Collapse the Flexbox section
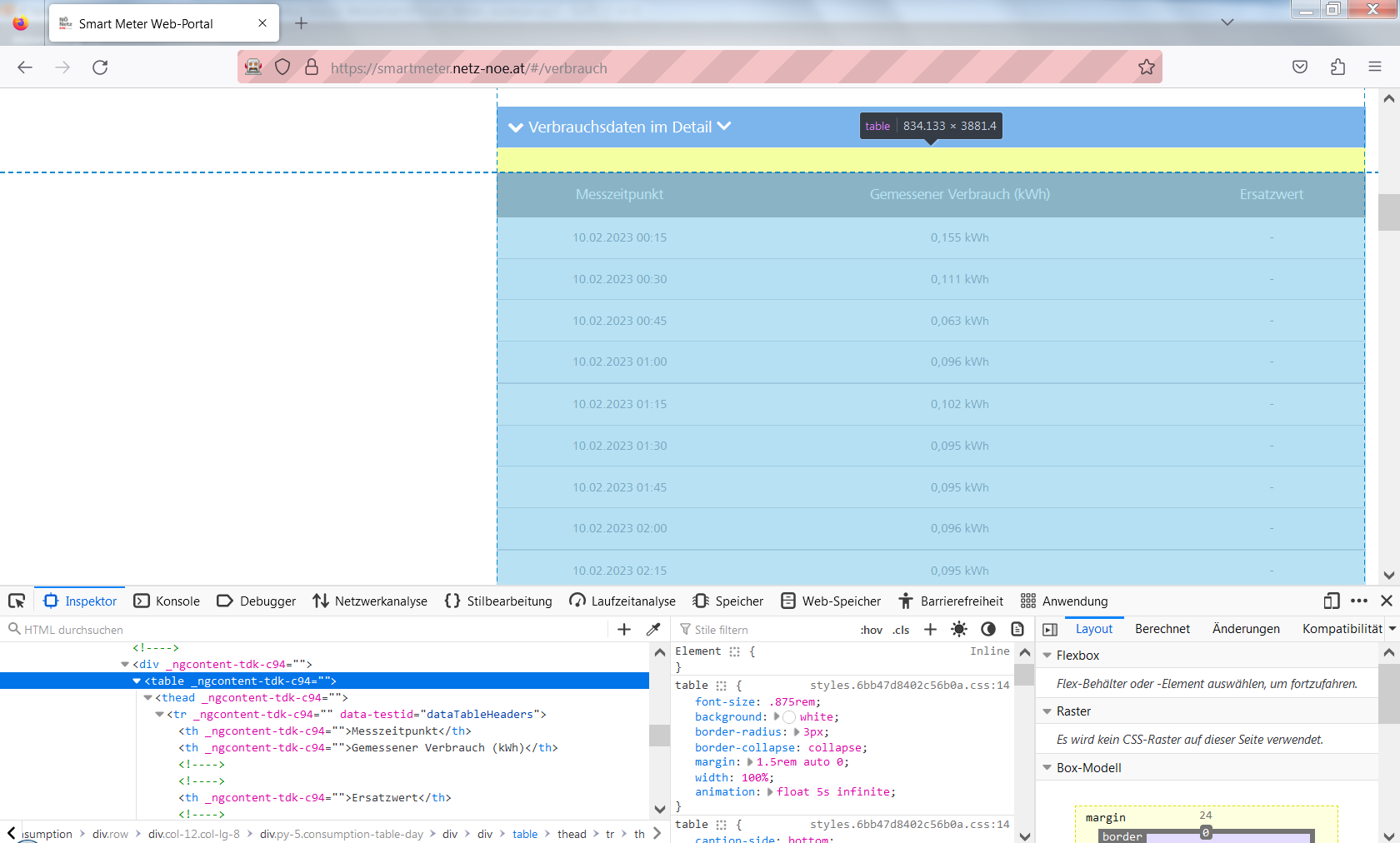Image resolution: width=1400 pixels, height=843 pixels. [1047, 656]
